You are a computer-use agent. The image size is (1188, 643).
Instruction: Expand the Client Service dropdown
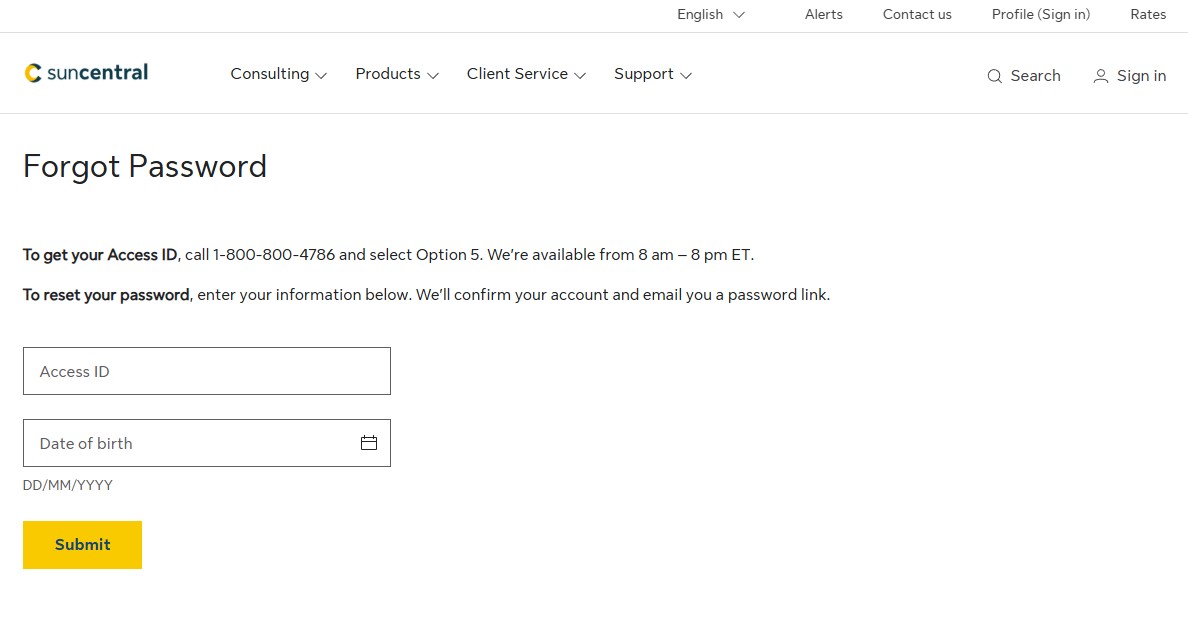(526, 74)
